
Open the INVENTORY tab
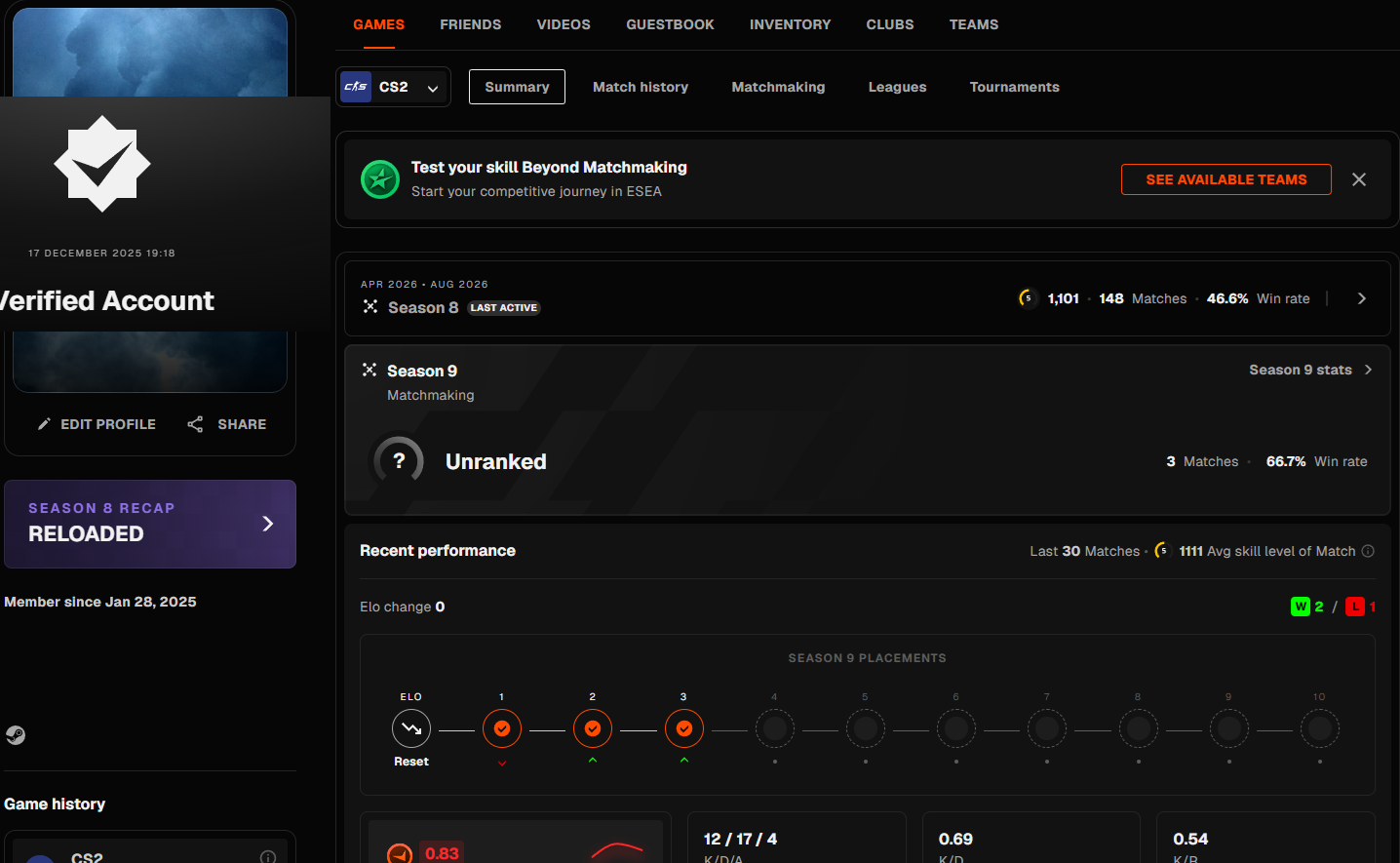pos(790,24)
